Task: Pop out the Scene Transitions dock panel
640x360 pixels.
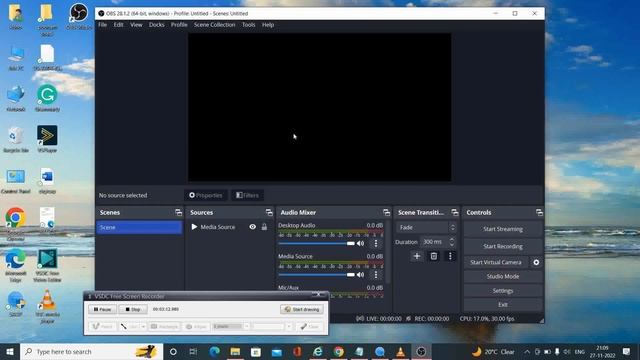Action: (455, 212)
